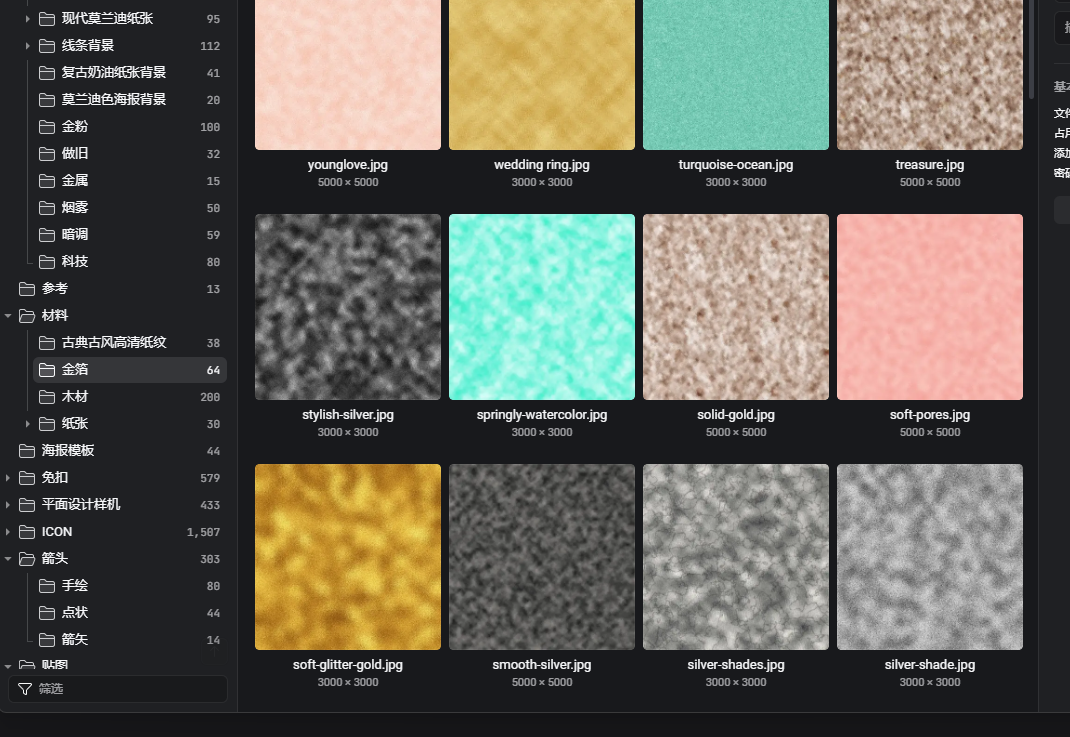Collapse the 材料 folder tree
Screen dimensions: 1070x737
(8, 316)
